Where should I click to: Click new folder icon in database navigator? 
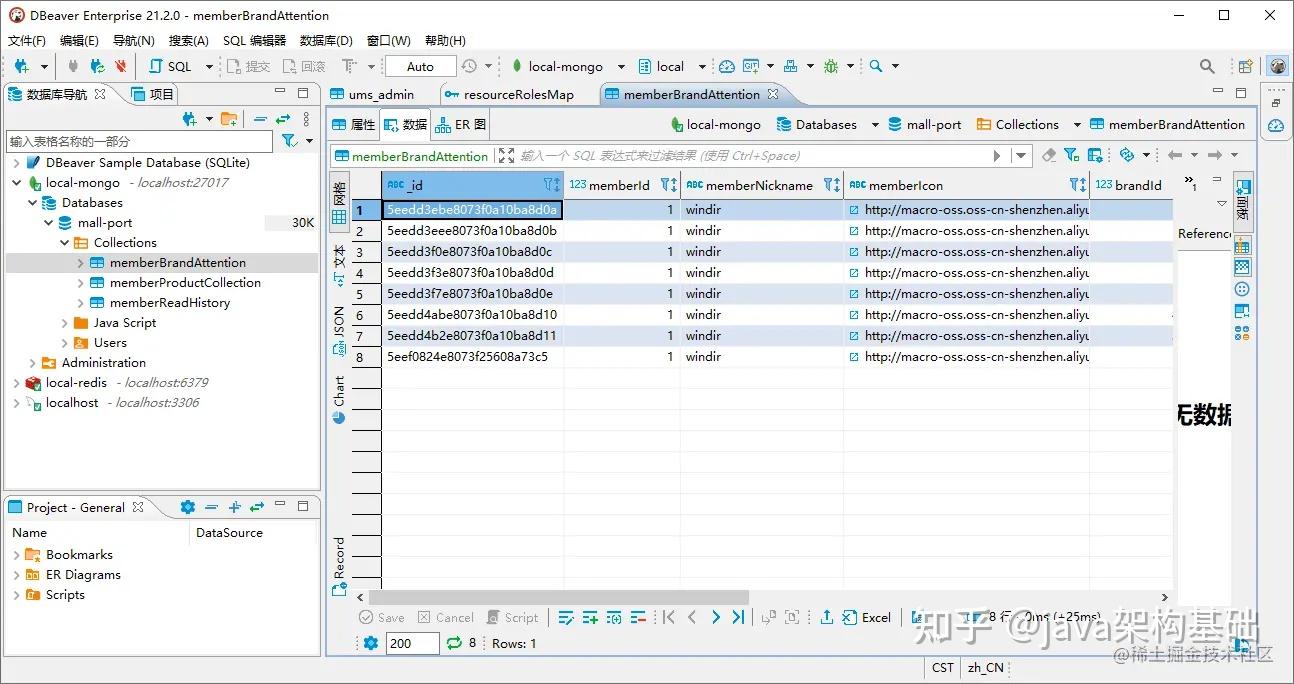pos(229,119)
